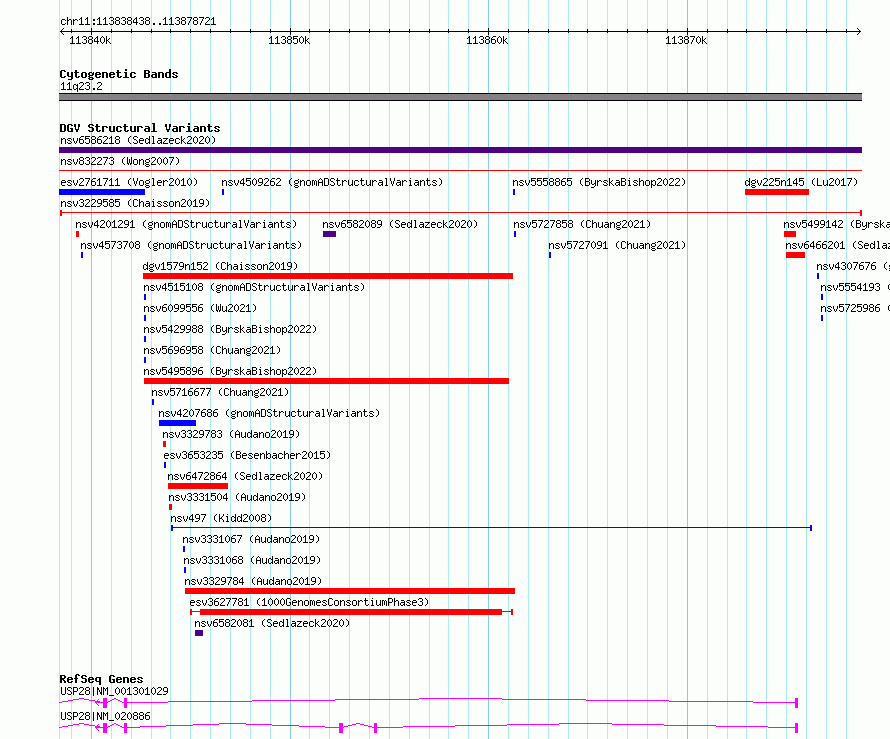Select the 11q23.2 cytogenetic band bar

[x=460, y=97]
